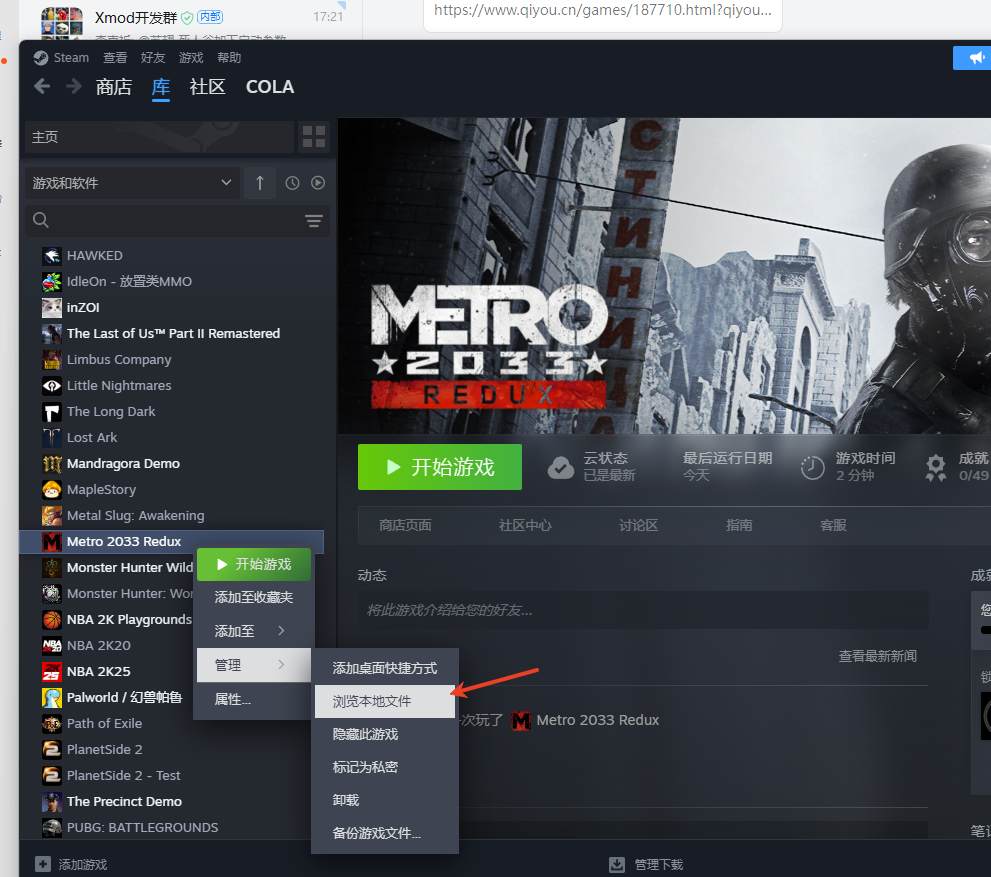
Task: Switch to the 社区 tab
Action: coord(207,87)
